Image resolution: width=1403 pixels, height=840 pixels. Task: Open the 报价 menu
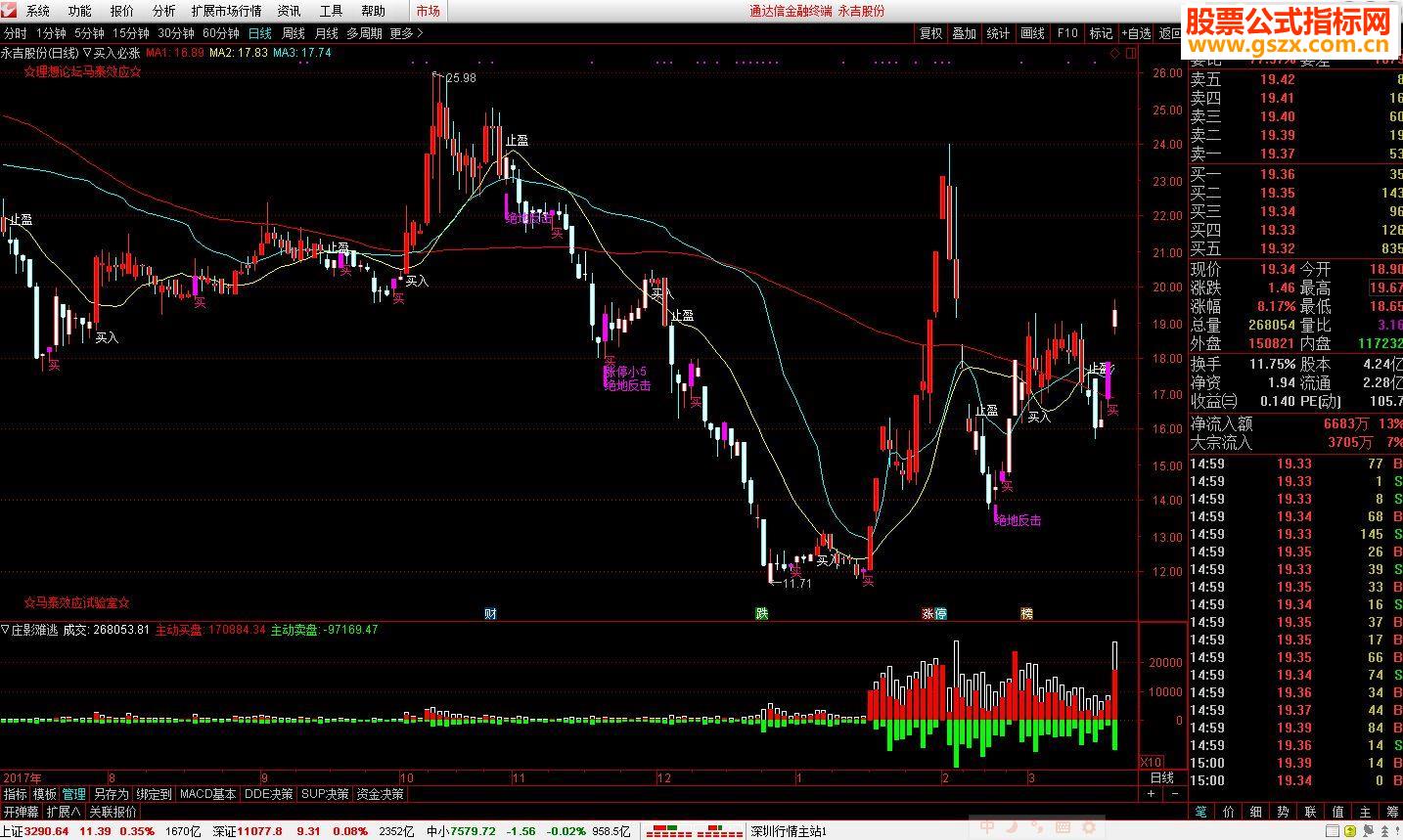pyautogui.click(x=122, y=11)
